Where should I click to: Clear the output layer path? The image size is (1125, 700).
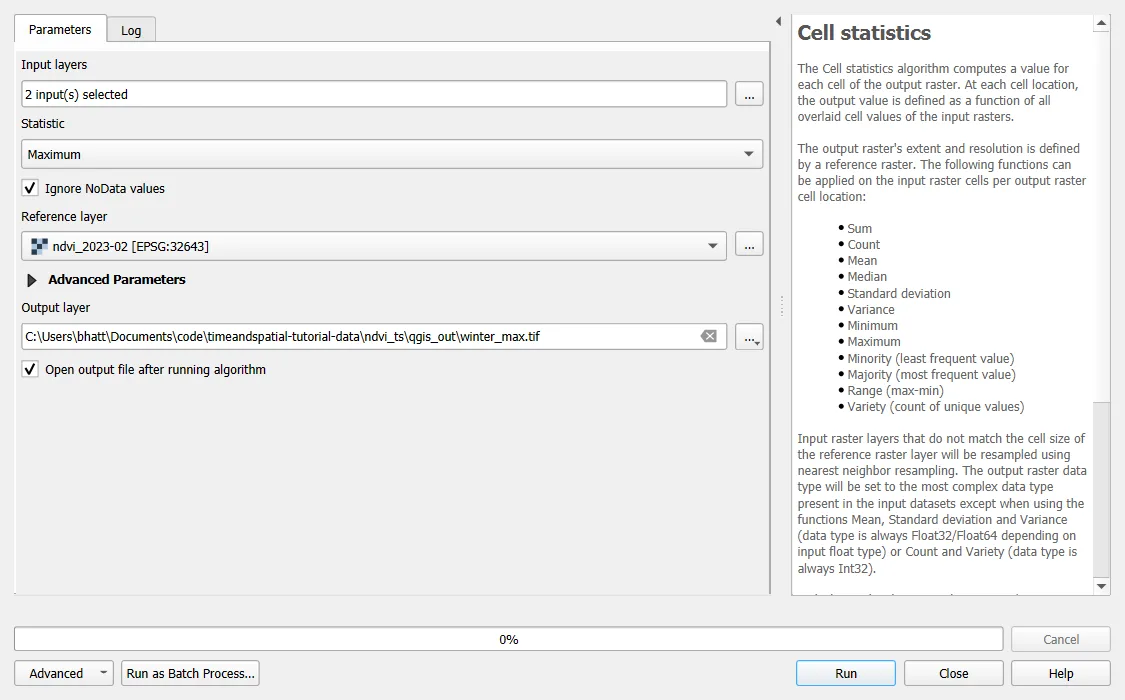pos(709,336)
